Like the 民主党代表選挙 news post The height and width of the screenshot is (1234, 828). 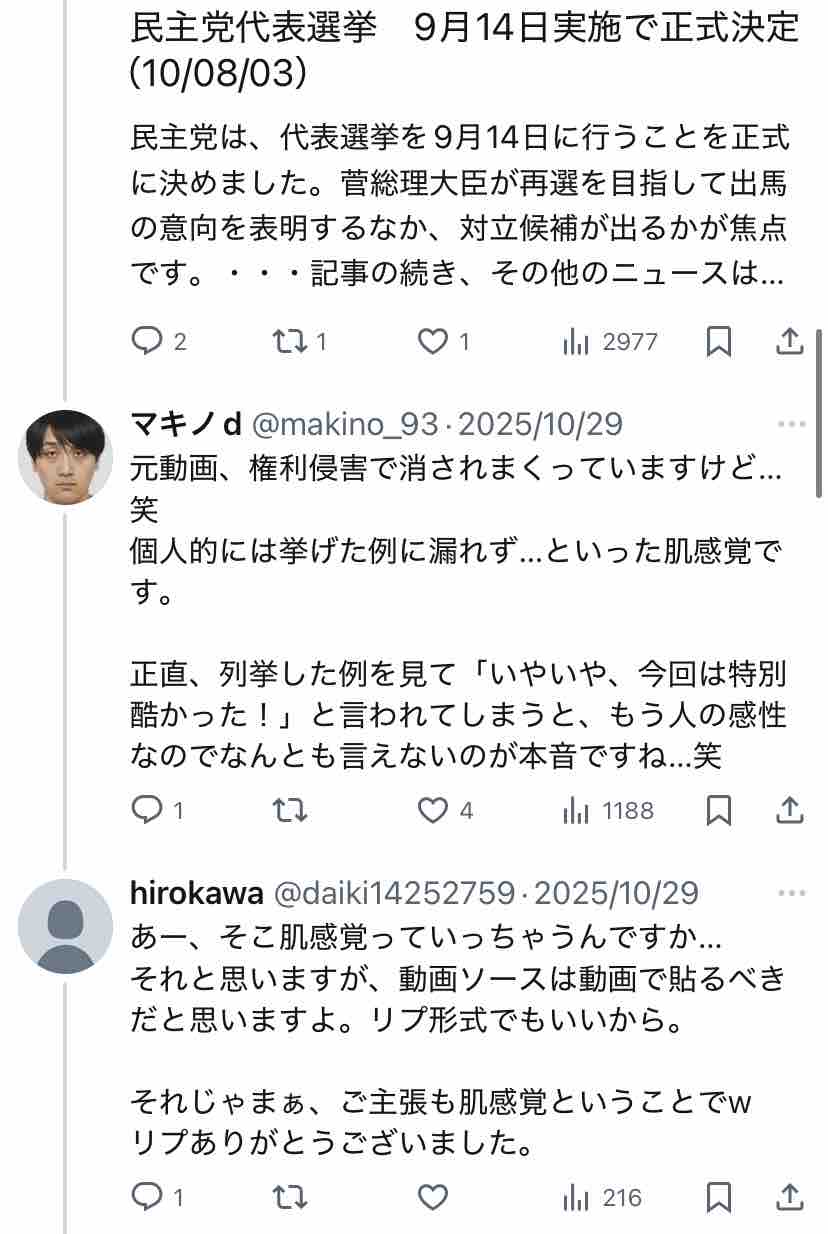pos(432,342)
